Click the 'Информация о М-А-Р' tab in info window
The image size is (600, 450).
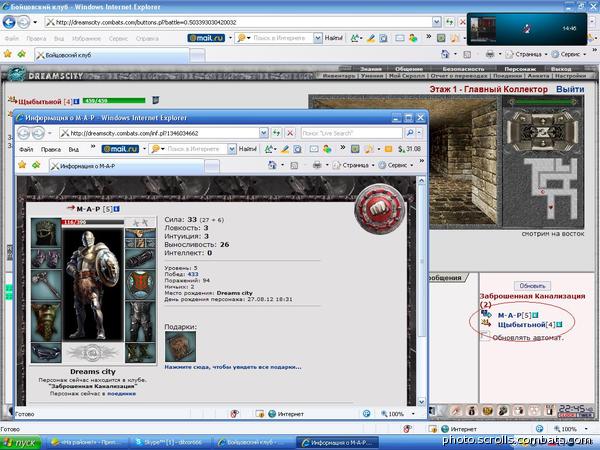point(127,166)
